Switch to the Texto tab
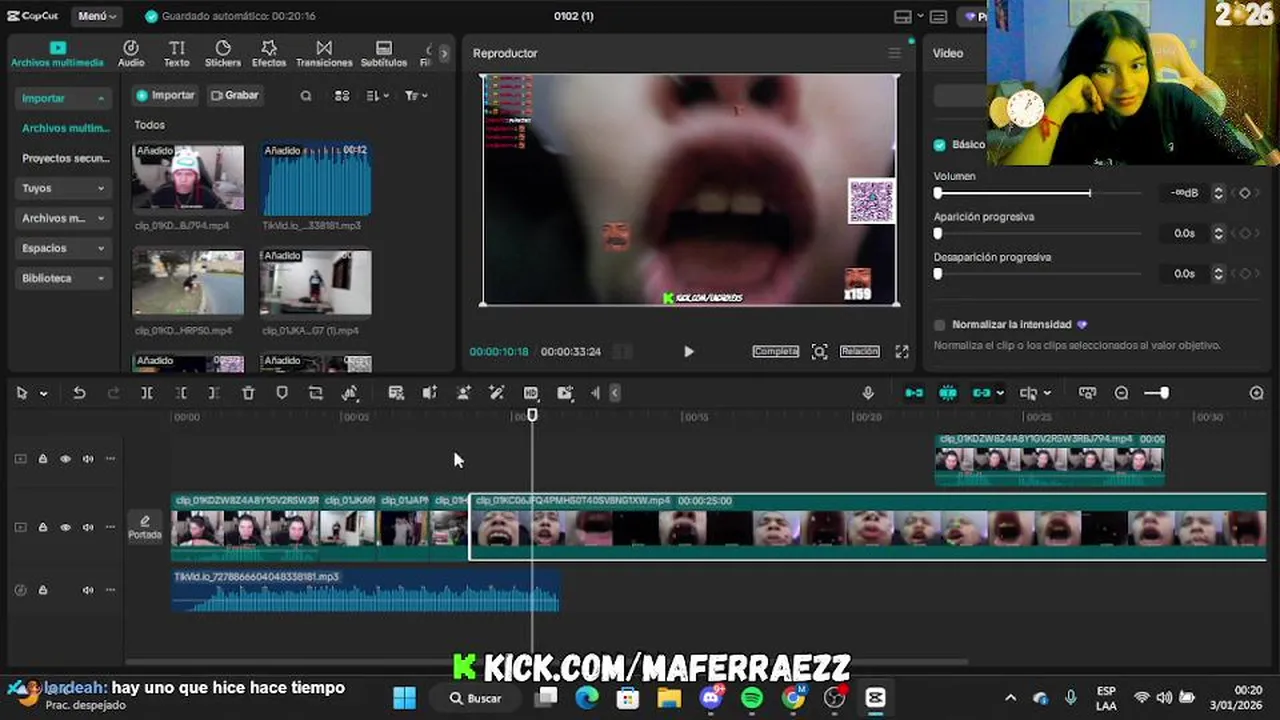Screen dimensions: 1280x720 click(x=177, y=54)
